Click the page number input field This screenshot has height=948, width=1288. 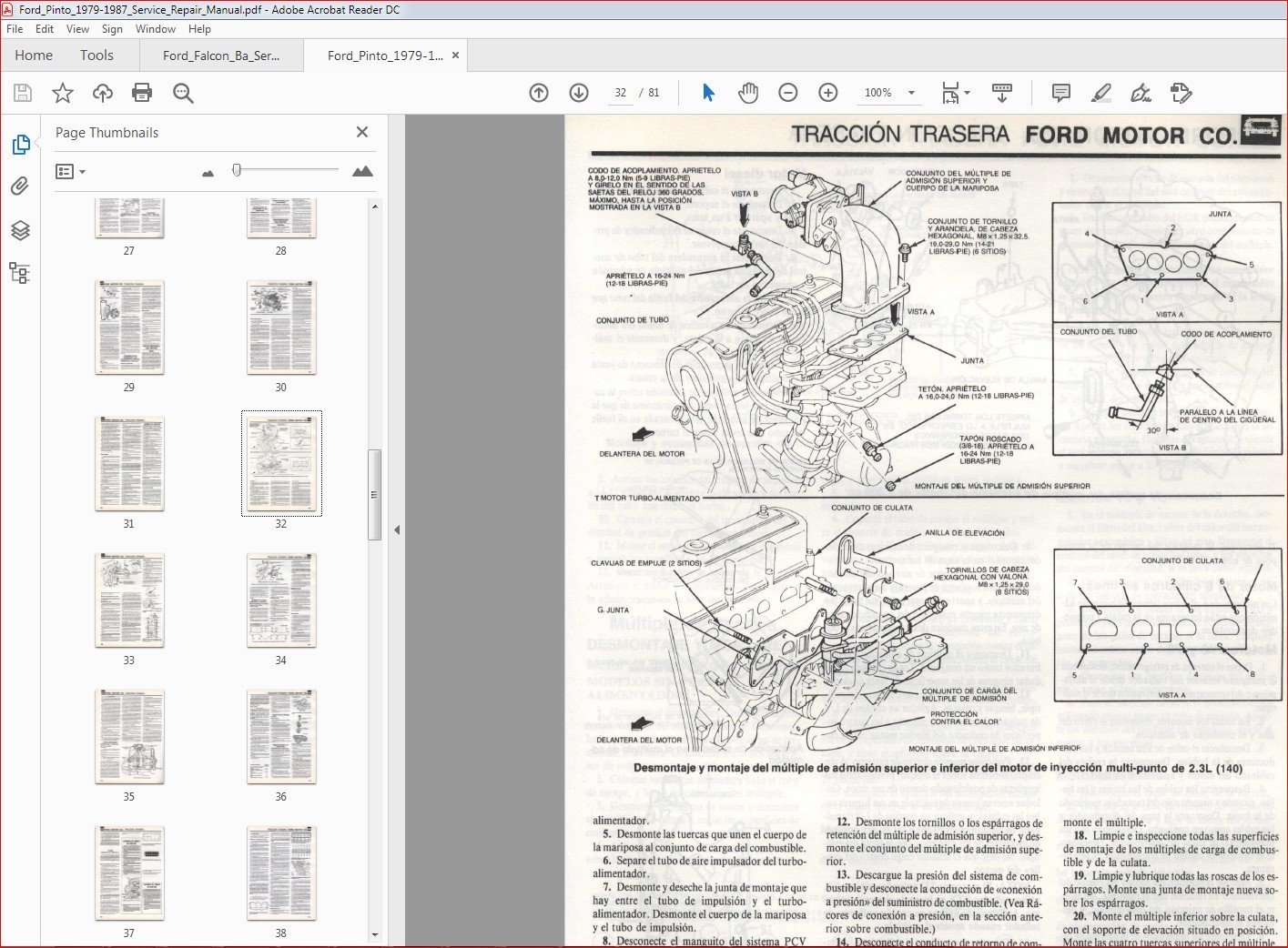pyautogui.click(x=620, y=93)
